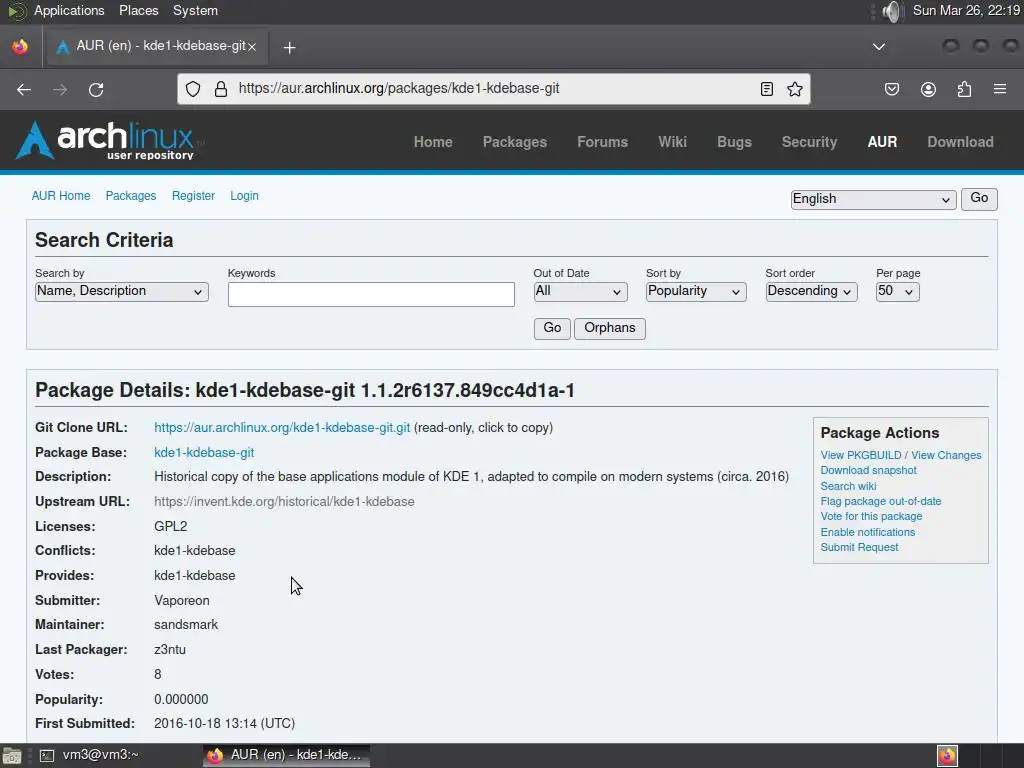
Task: Click Search wiki link
Action: click(x=848, y=486)
